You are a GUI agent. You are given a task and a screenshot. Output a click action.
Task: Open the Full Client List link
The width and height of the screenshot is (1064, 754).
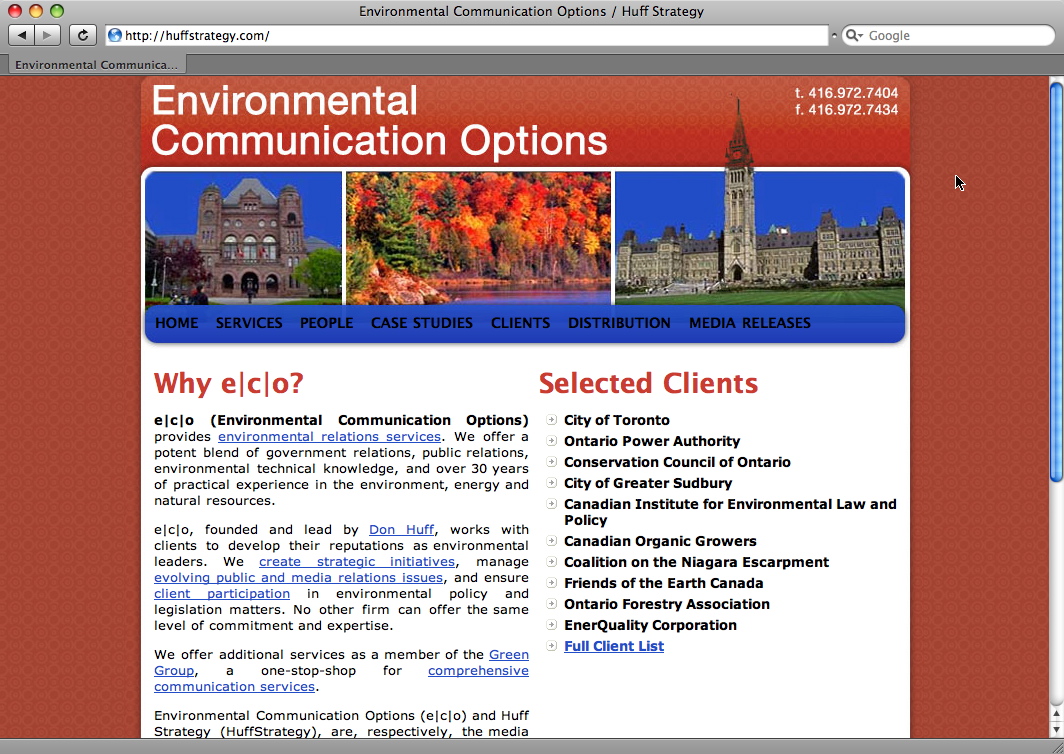pos(613,646)
